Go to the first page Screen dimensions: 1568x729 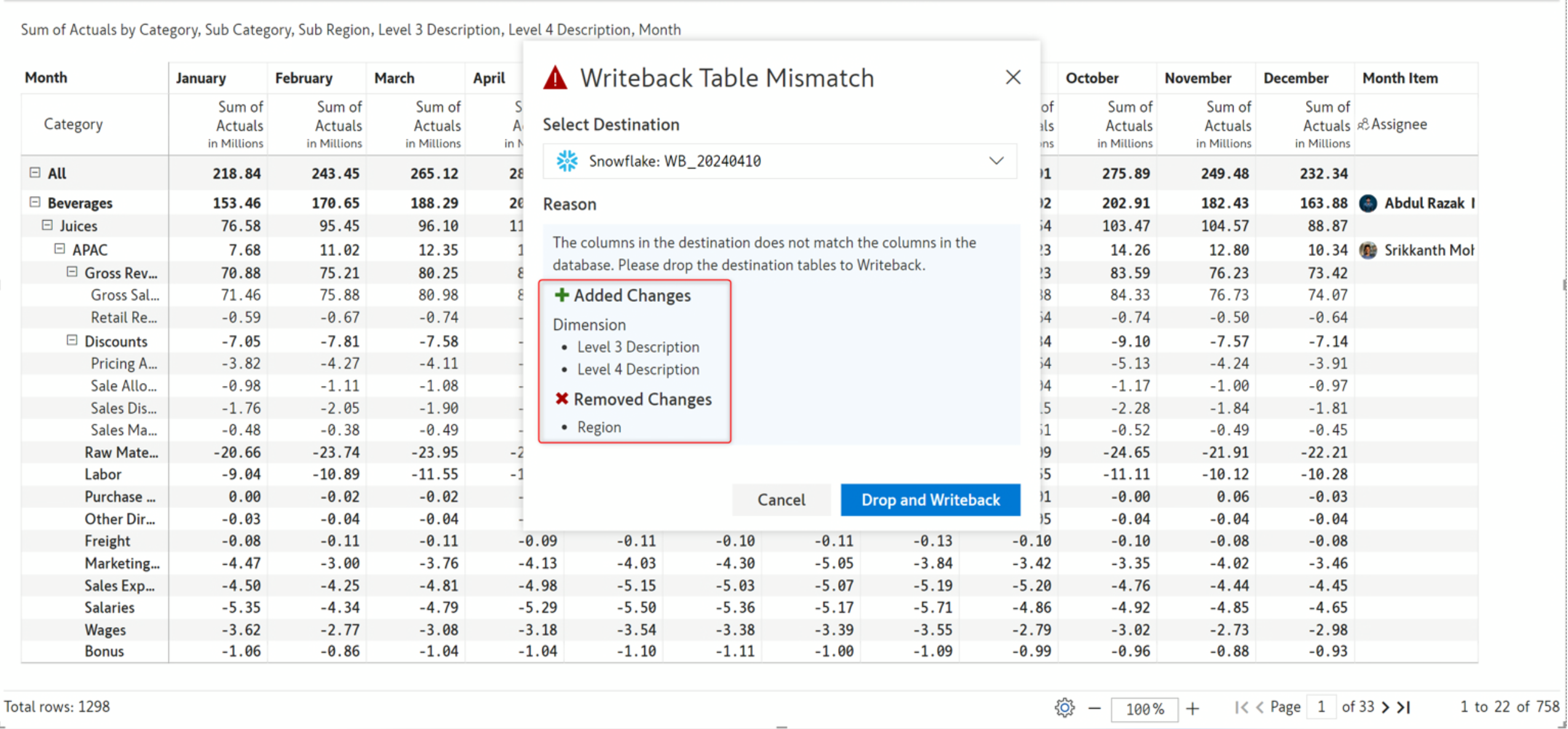pyautogui.click(x=1240, y=707)
